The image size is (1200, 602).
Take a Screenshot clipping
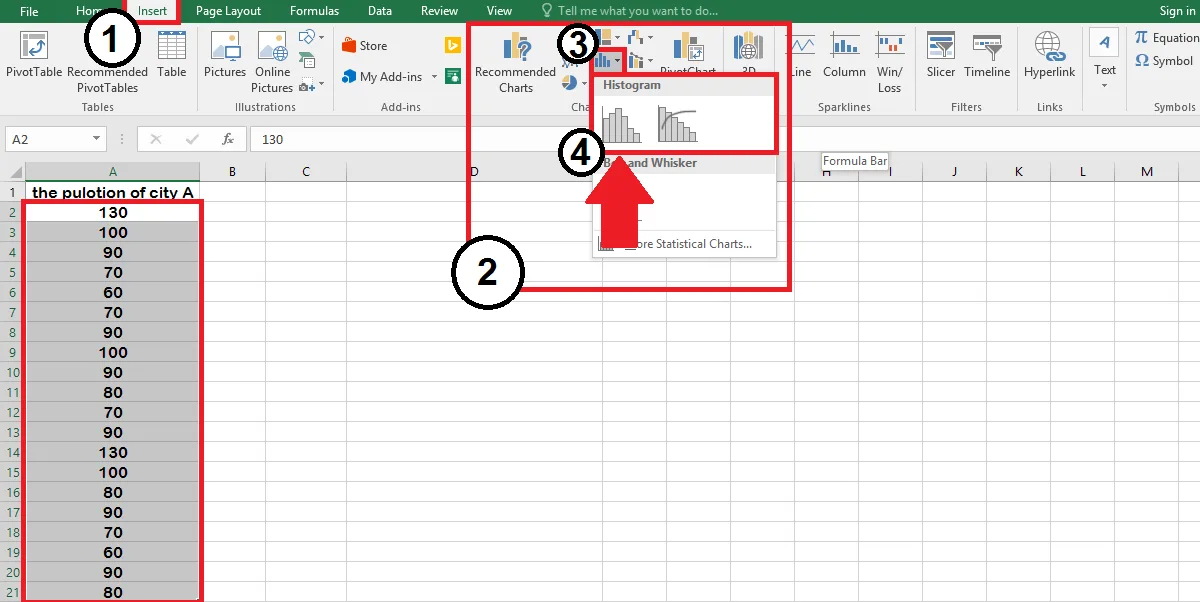[x=311, y=84]
